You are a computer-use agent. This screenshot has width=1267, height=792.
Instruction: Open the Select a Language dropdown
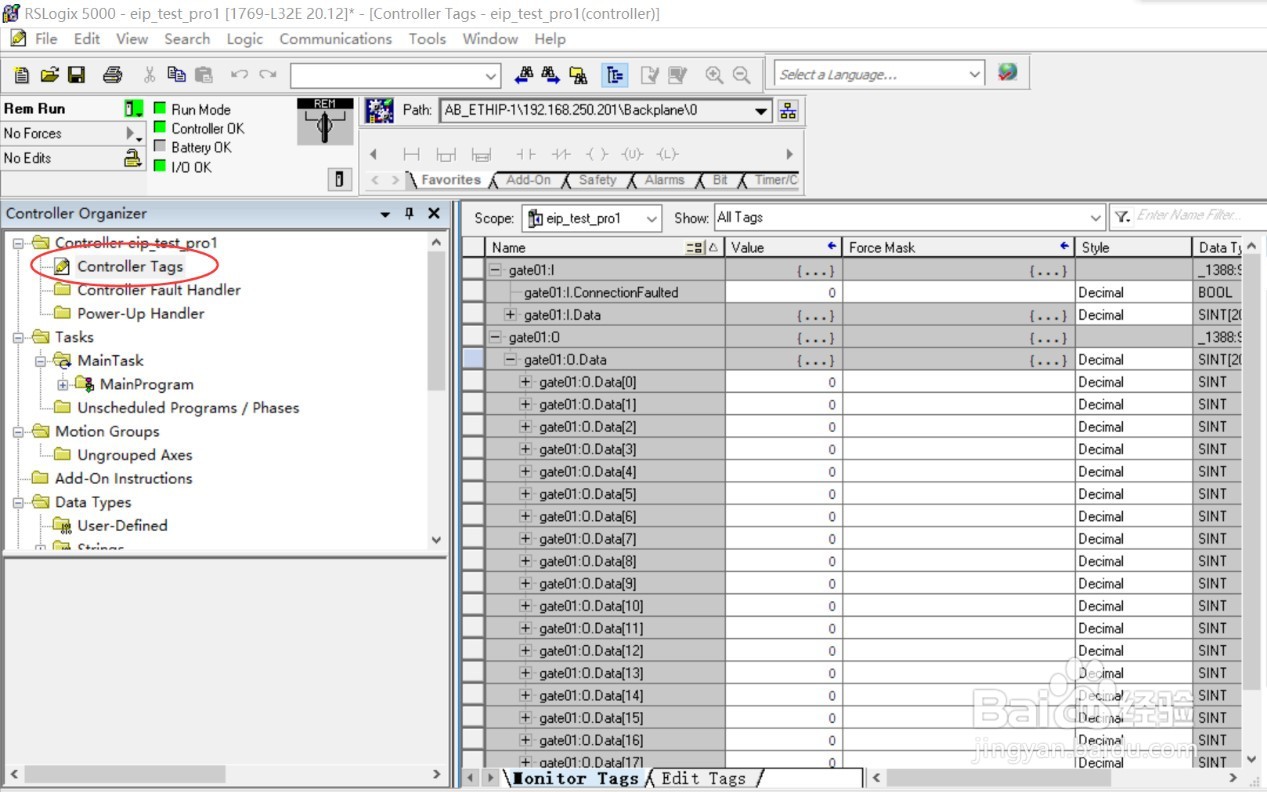point(975,74)
